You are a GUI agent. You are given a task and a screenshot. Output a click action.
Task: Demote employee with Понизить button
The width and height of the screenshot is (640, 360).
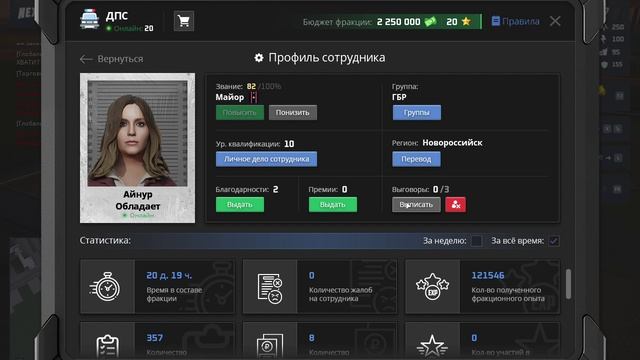tap(293, 113)
